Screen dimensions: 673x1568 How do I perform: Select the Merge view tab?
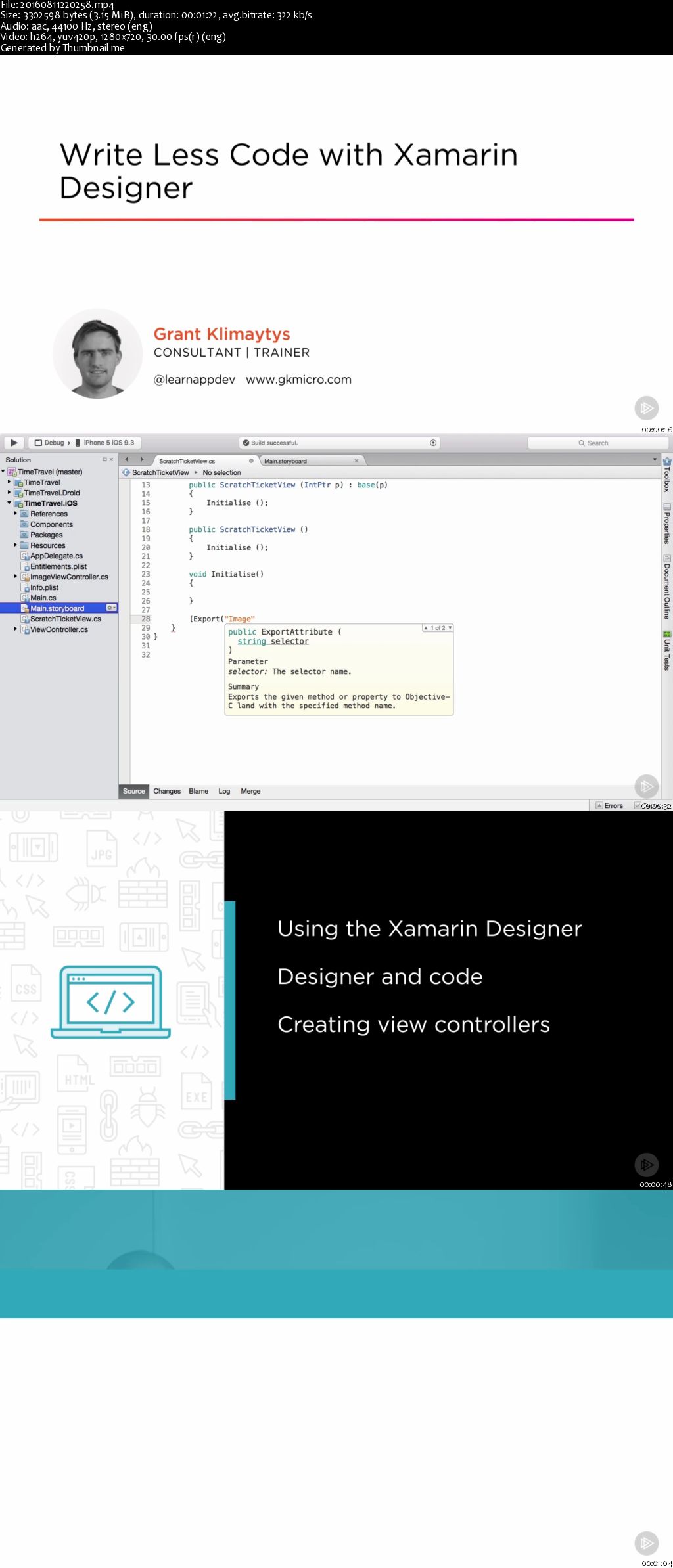tap(250, 791)
